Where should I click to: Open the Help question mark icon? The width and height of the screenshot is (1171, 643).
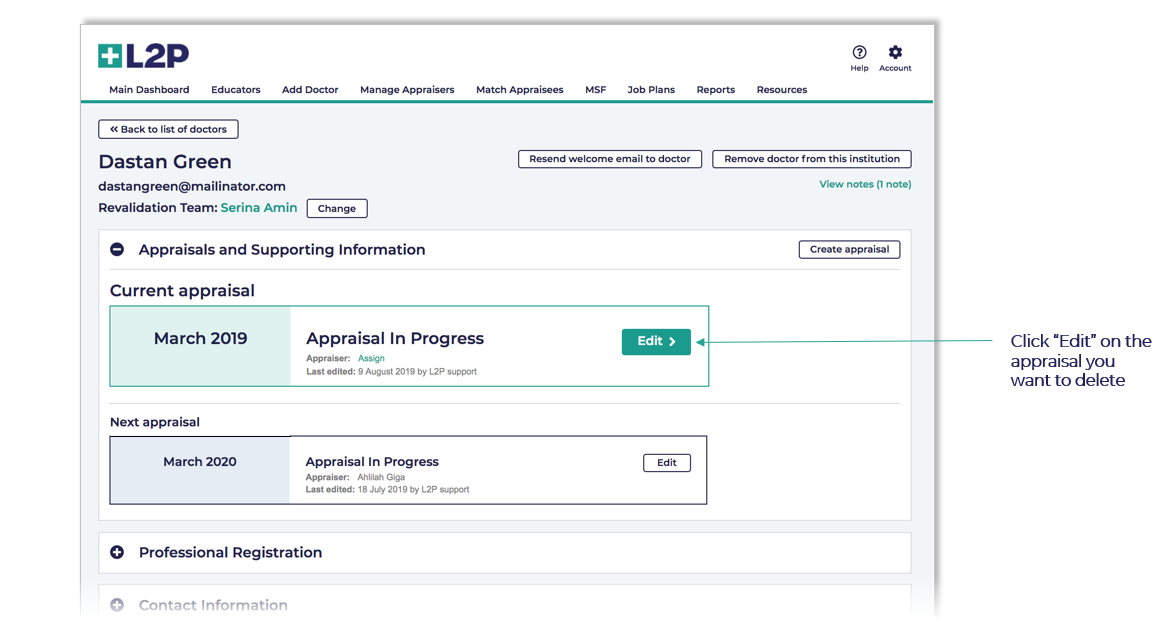point(859,53)
